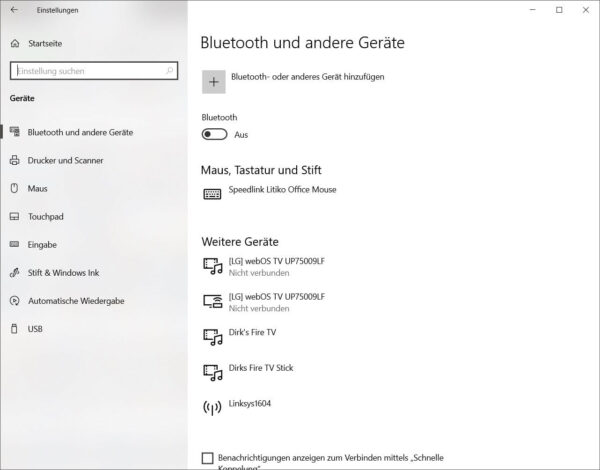The height and width of the screenshot is (470, 600).
Task: Click the Stift & Windows Ink pen icon
Action: pos(15,273)
